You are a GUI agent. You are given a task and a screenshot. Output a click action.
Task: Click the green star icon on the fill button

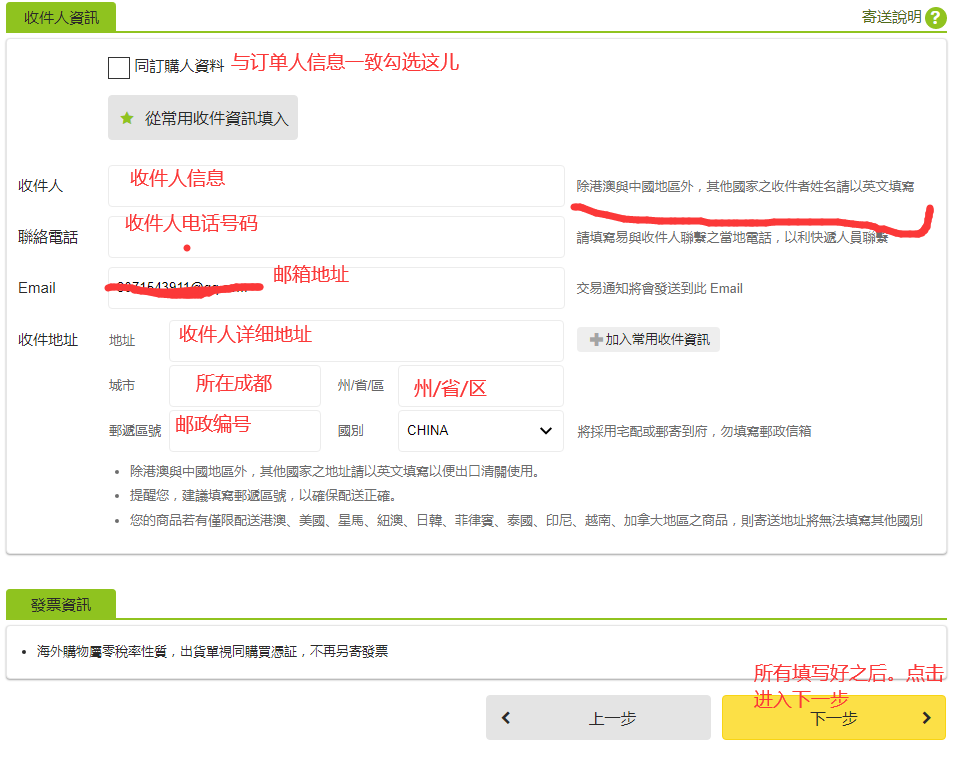126,117
